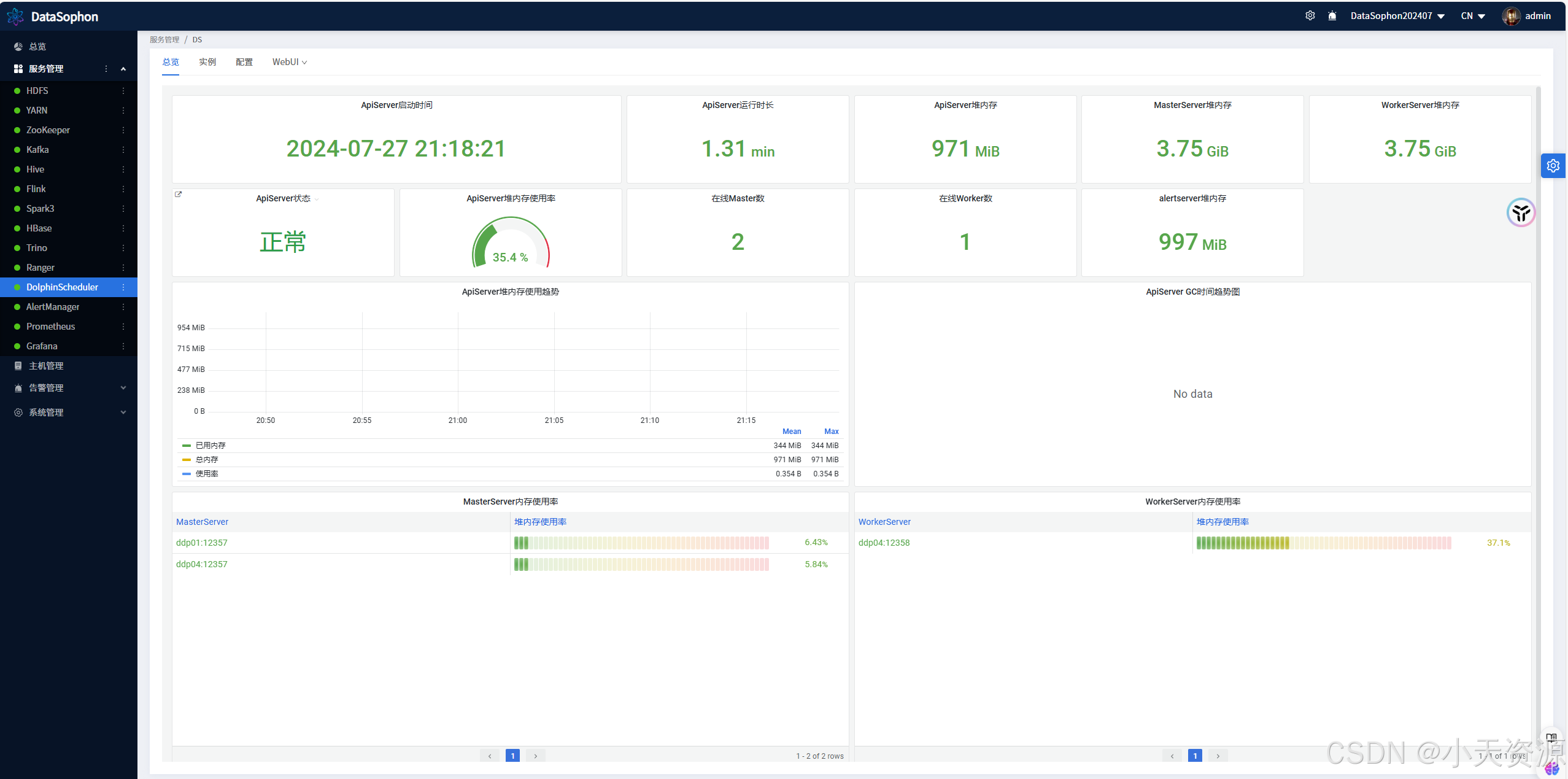1568x779 pixels.
Task: Select Prometheus in the sidebar
Action: 50,327
